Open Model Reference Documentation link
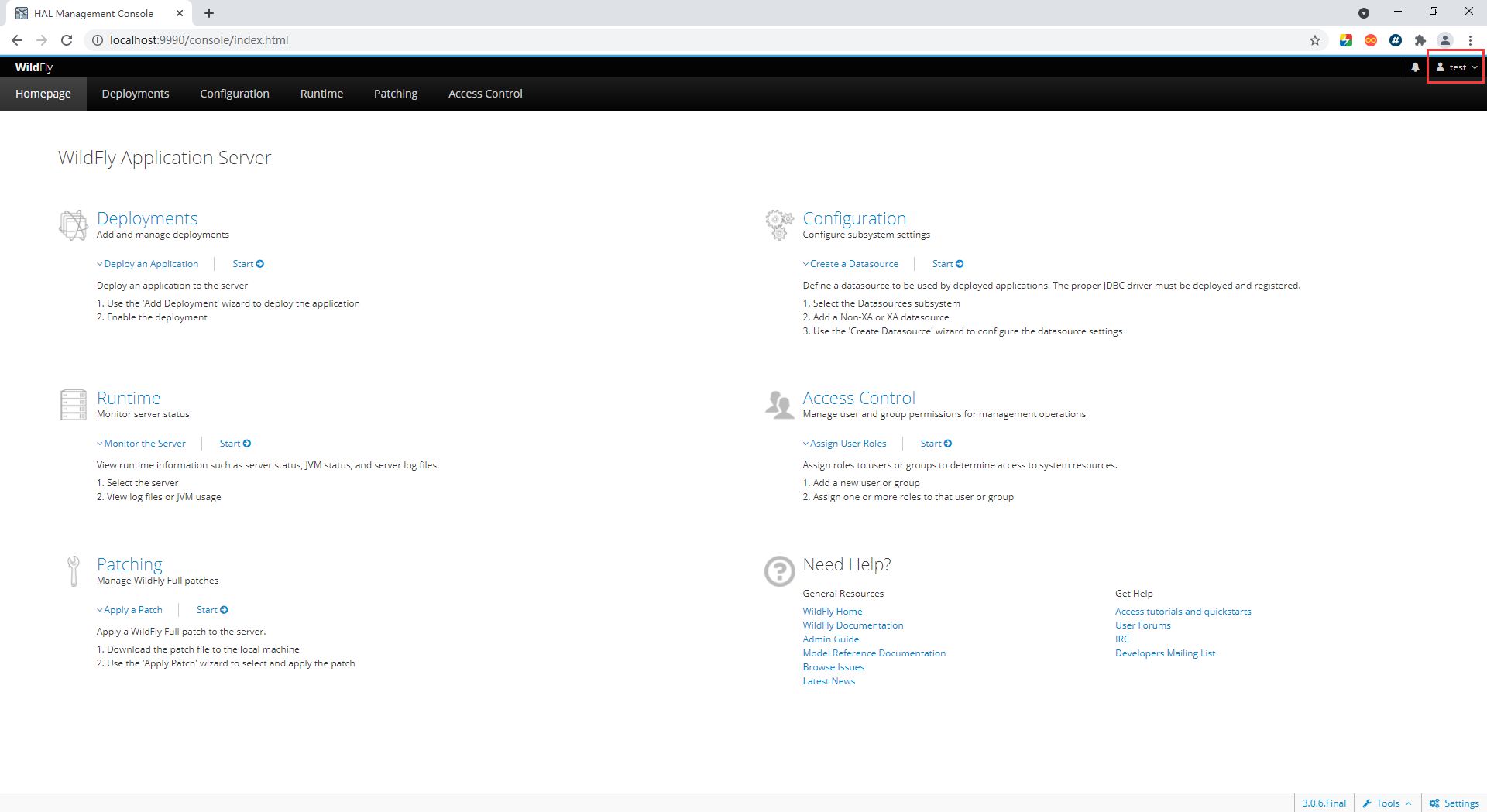The width and height of the screenshot is (1487, 812). click(874, 653)
